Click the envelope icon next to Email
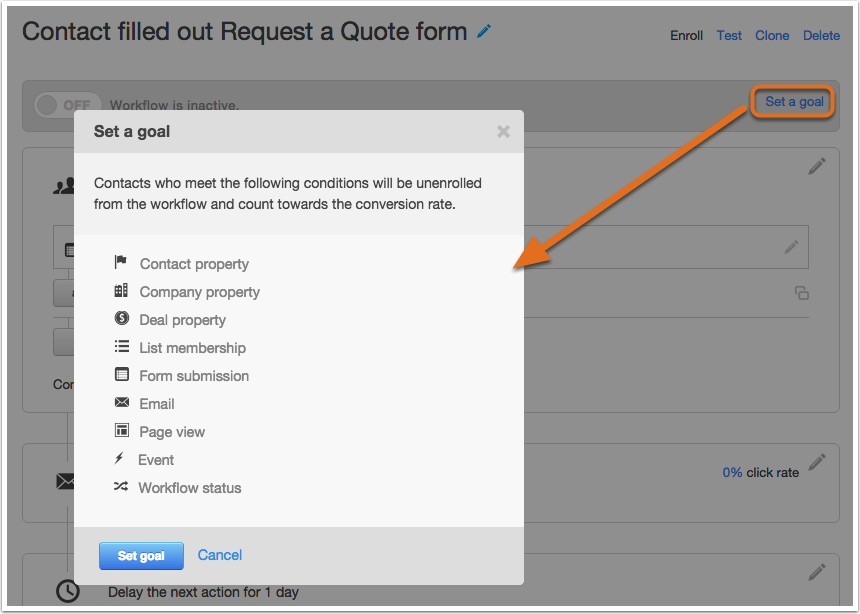The height and width of the screenshot is (614, 860). (122, 403)
